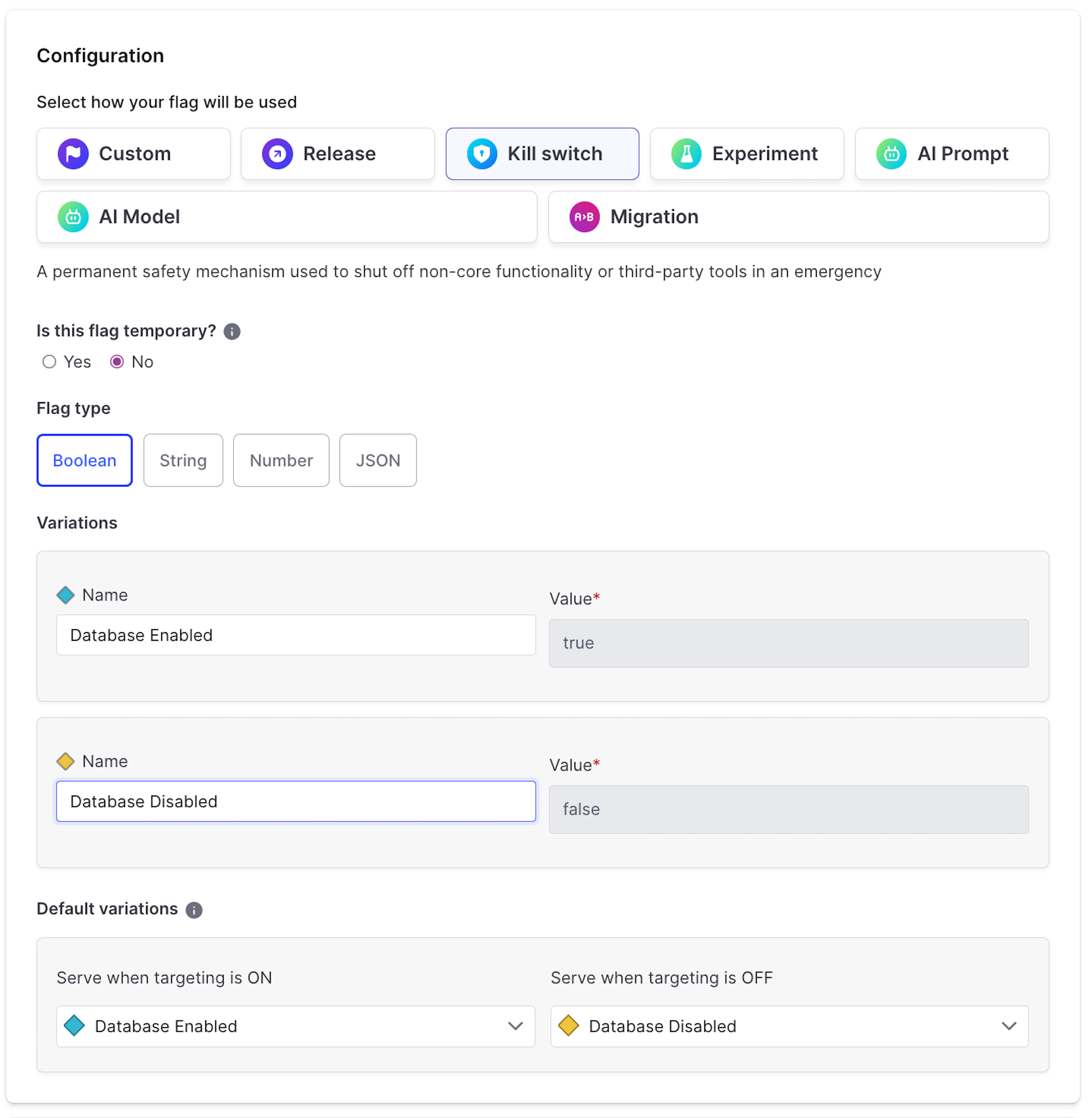Select the Boolean flag type

[84, 461]
